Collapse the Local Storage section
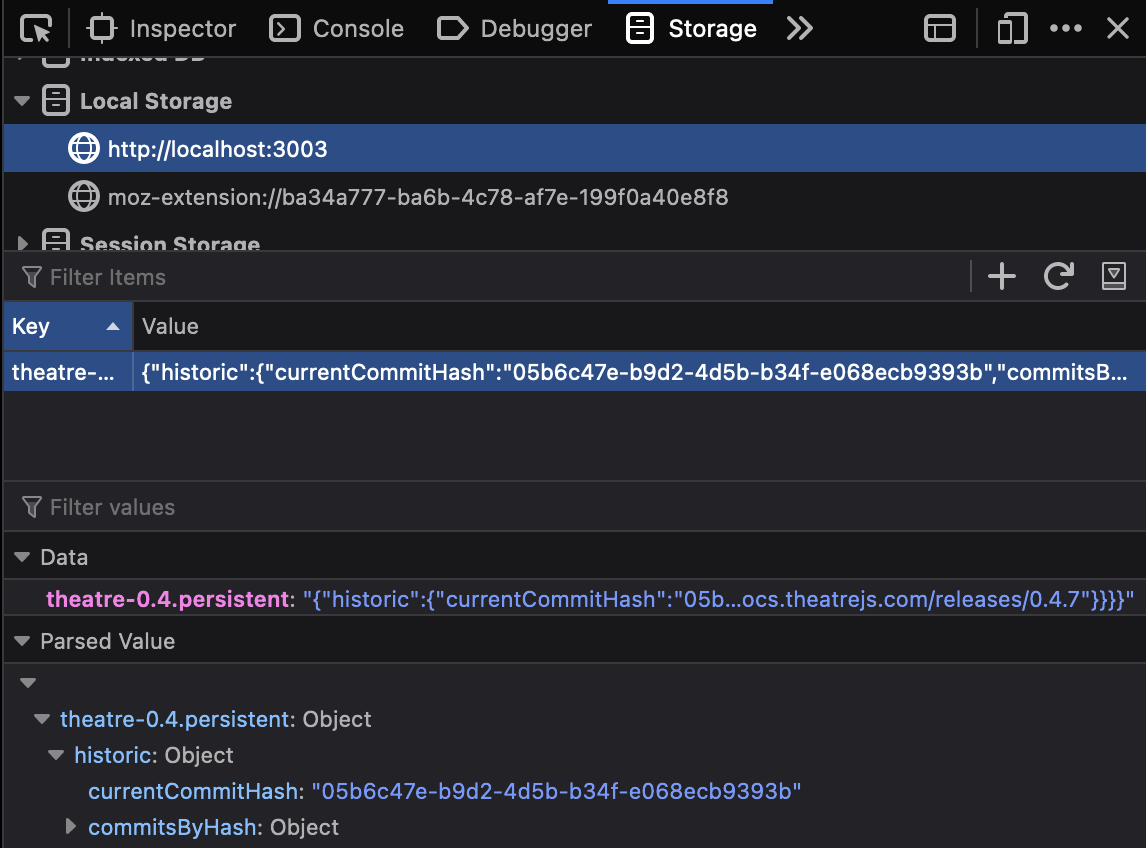 (22, 101)
